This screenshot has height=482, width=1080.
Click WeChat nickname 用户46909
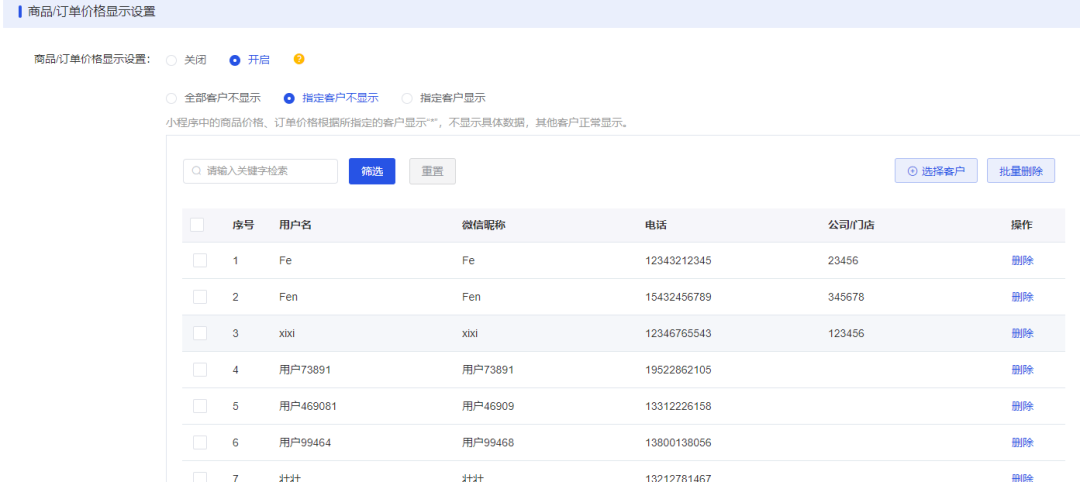(x=488, y=406)
